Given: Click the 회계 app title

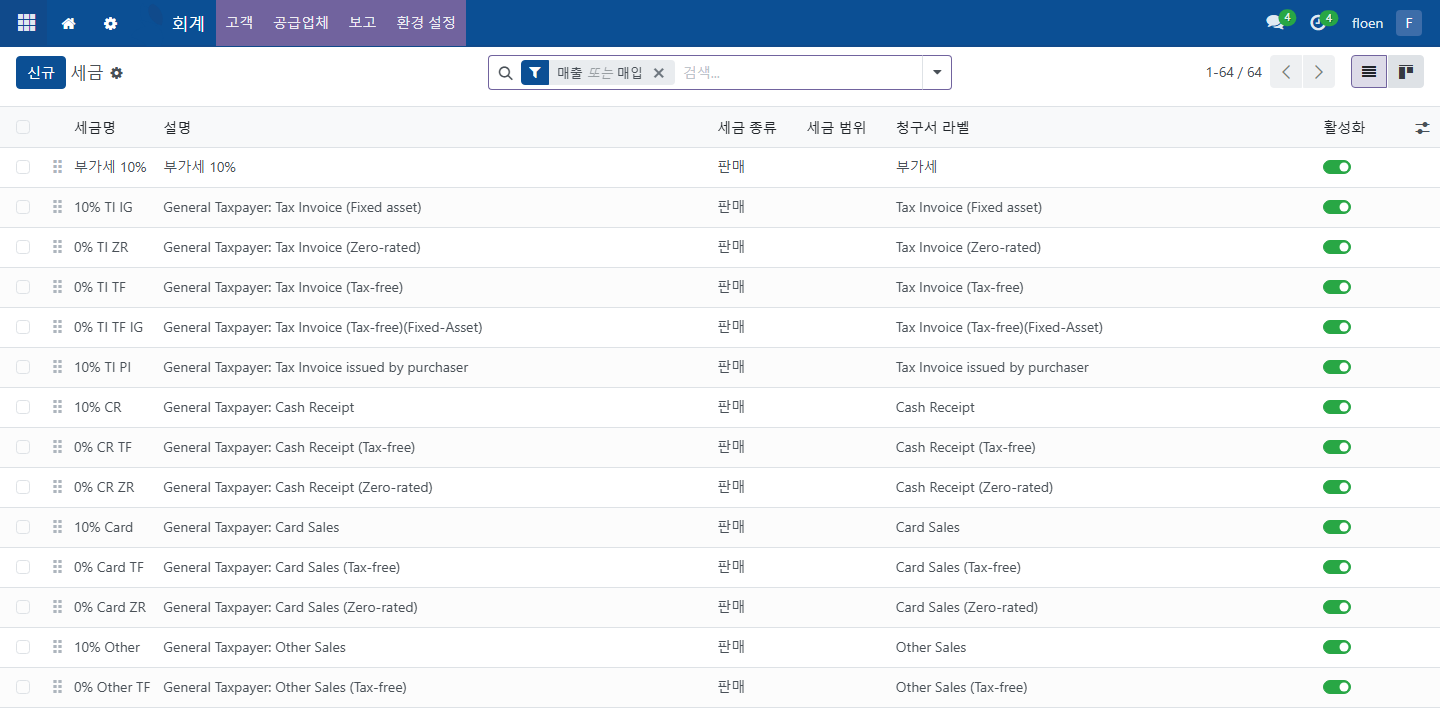Looking at the screenshot, I should pos(188,23).
